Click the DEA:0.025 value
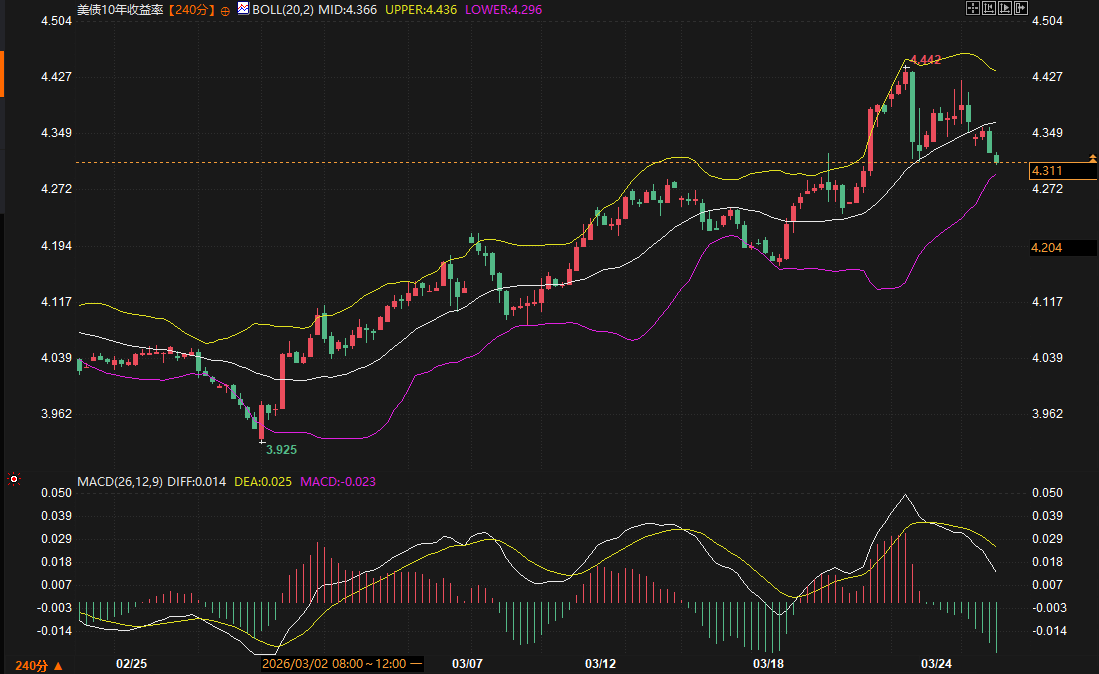 (x=263, y=481)
